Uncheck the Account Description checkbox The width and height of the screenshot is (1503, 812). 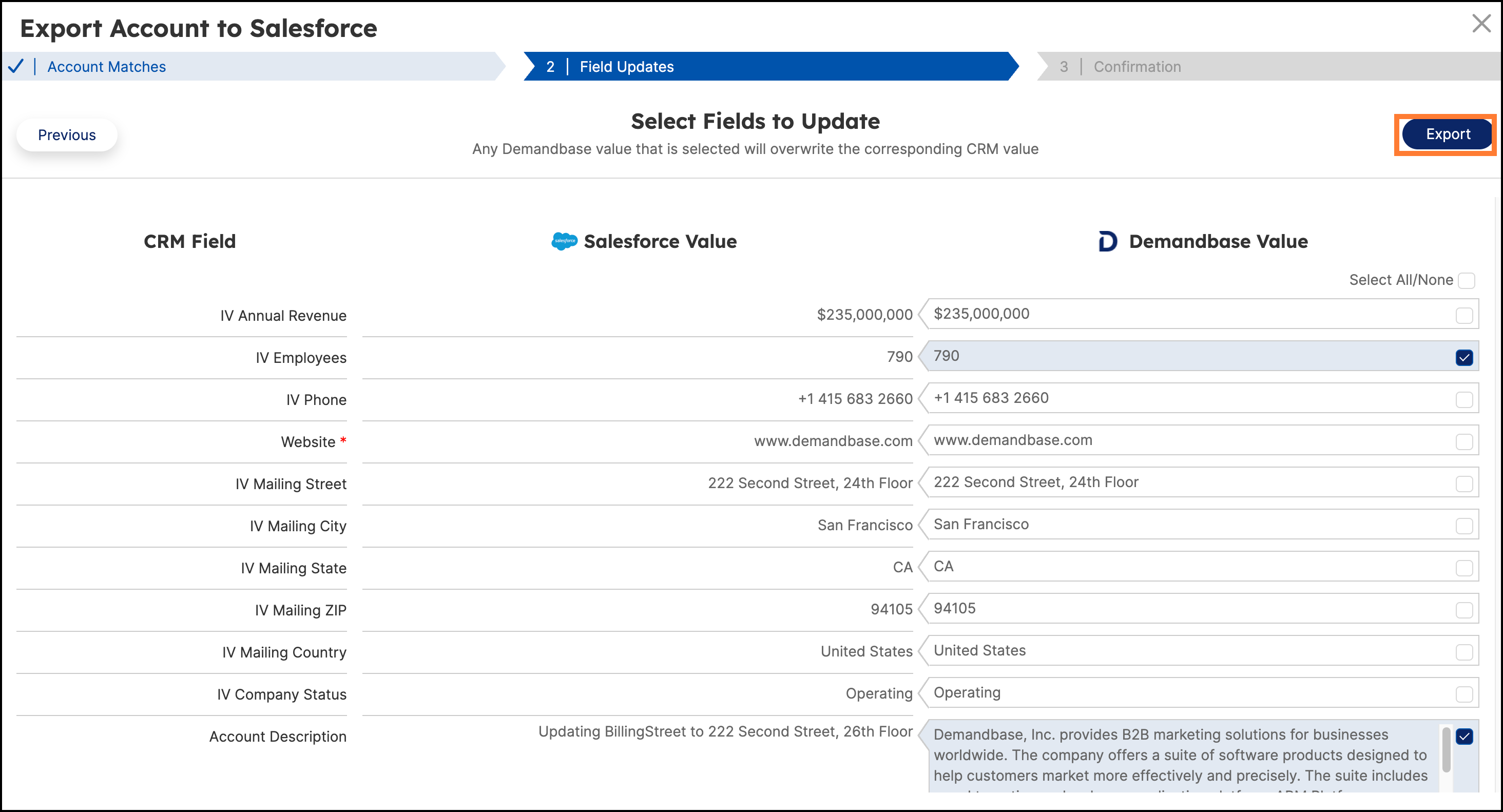coord(1465,736)
